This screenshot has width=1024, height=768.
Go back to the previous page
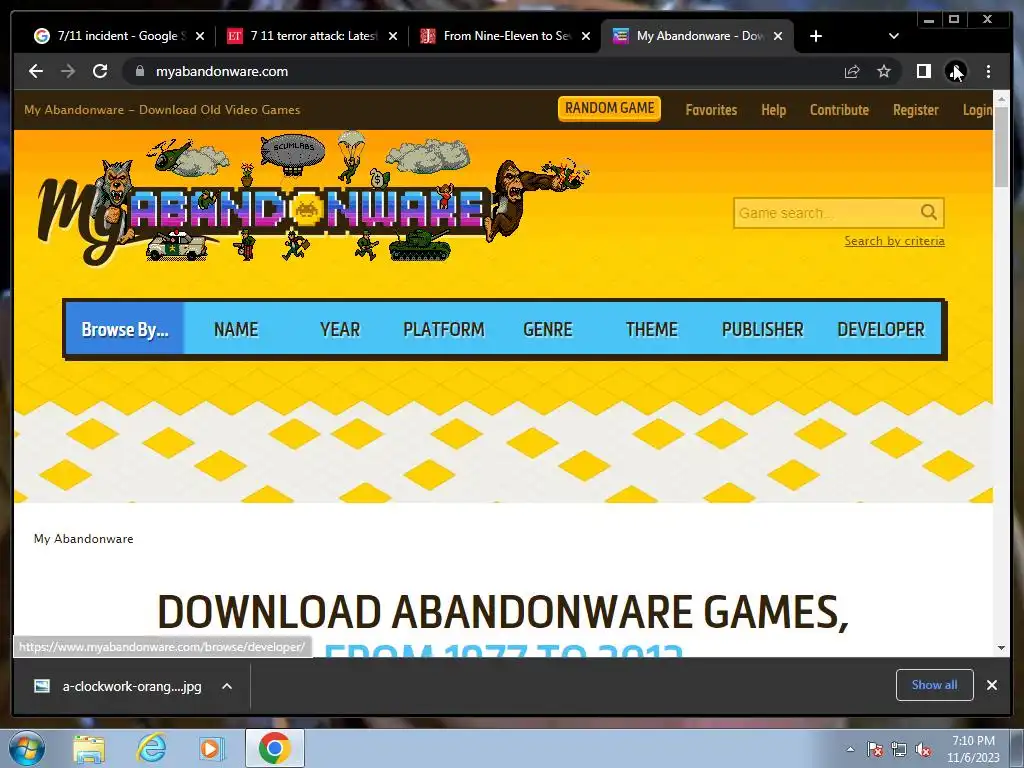36,71
